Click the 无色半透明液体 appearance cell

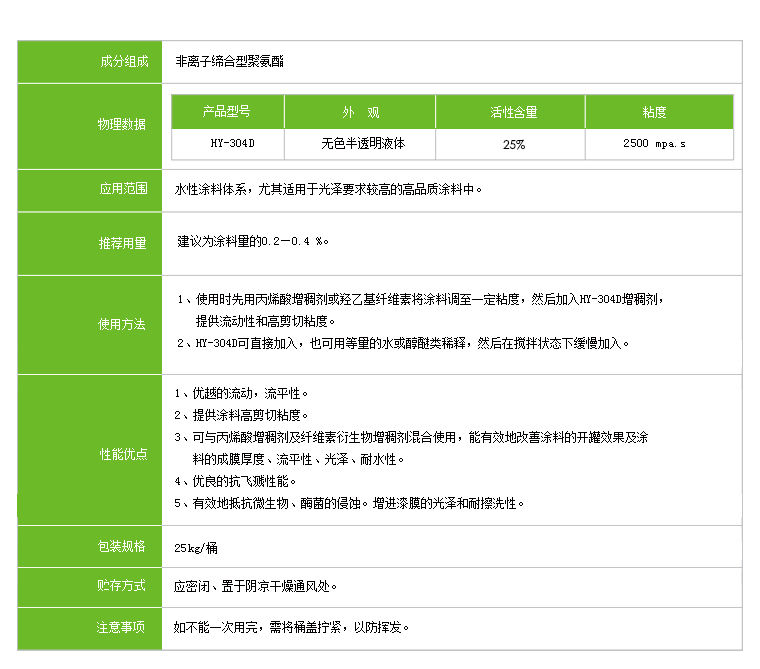point(360,143)
